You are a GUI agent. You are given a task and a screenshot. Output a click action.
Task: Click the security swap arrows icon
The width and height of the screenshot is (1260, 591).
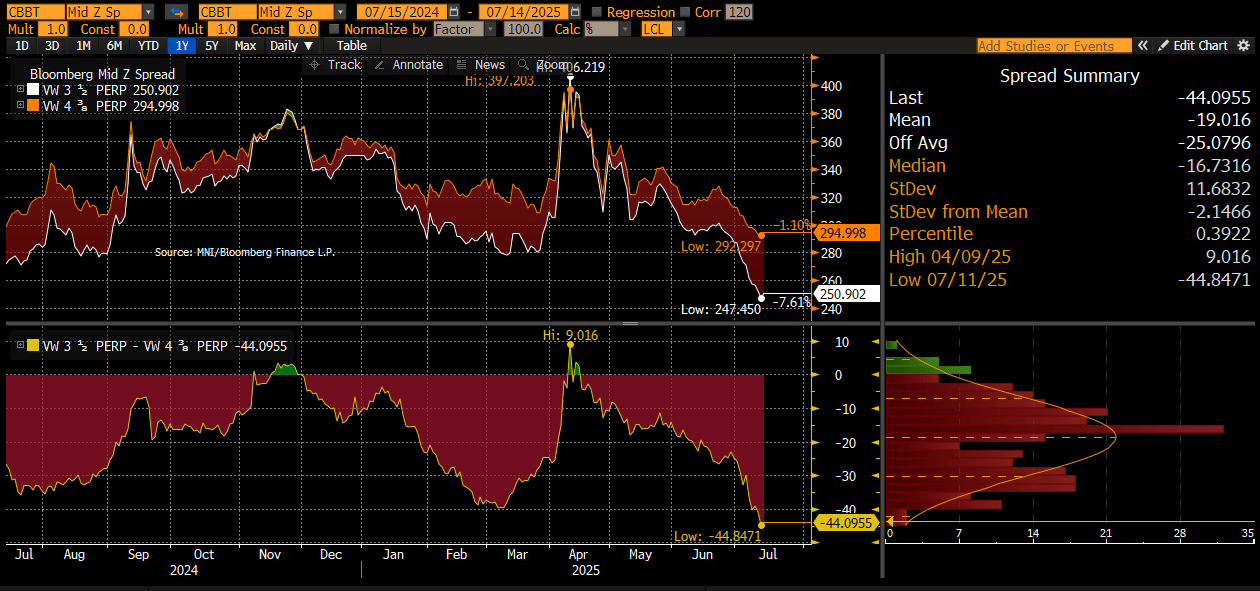pyautogui.click(x=178, y=13)
